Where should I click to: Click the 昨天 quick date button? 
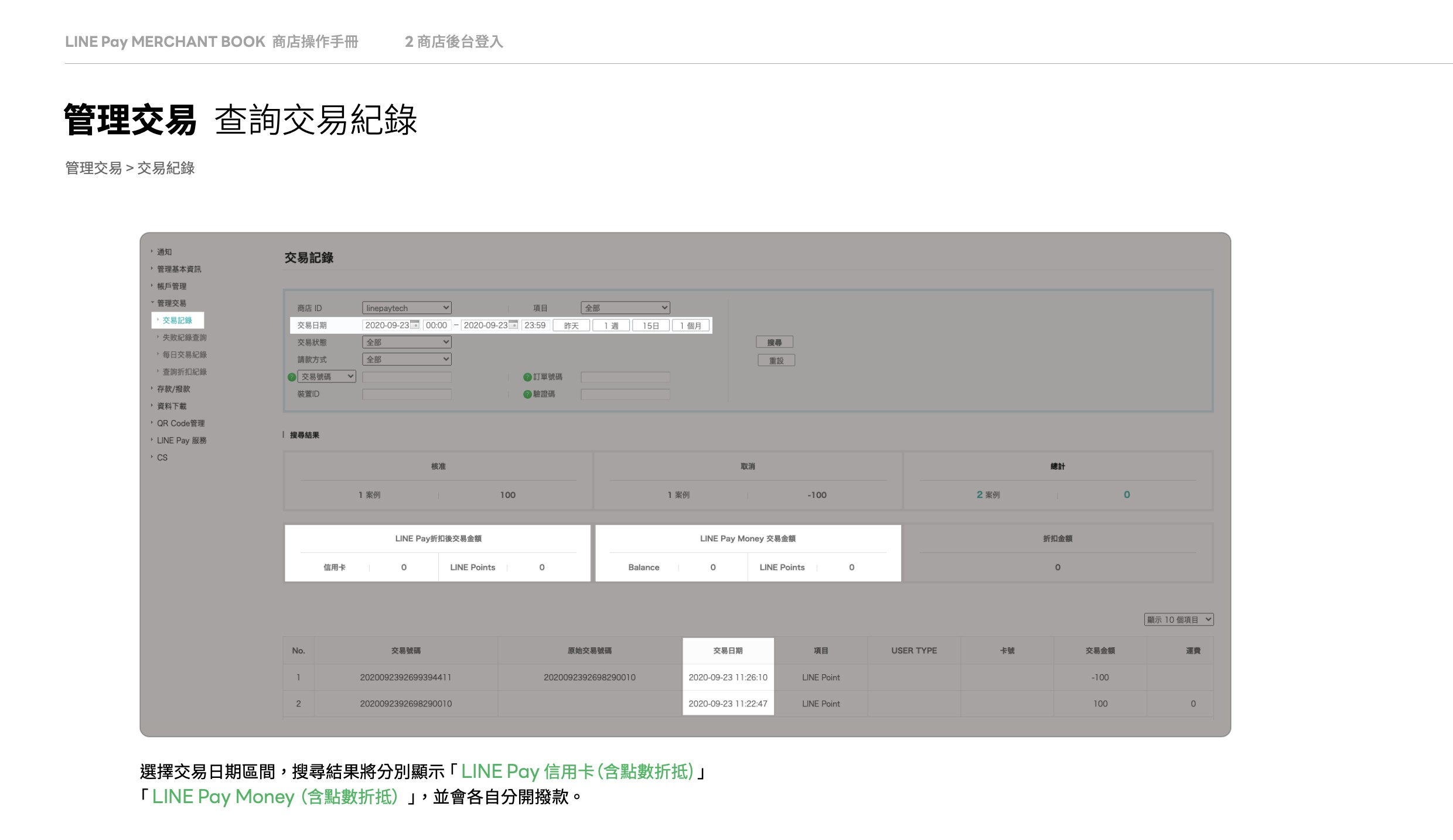(571, 325)
